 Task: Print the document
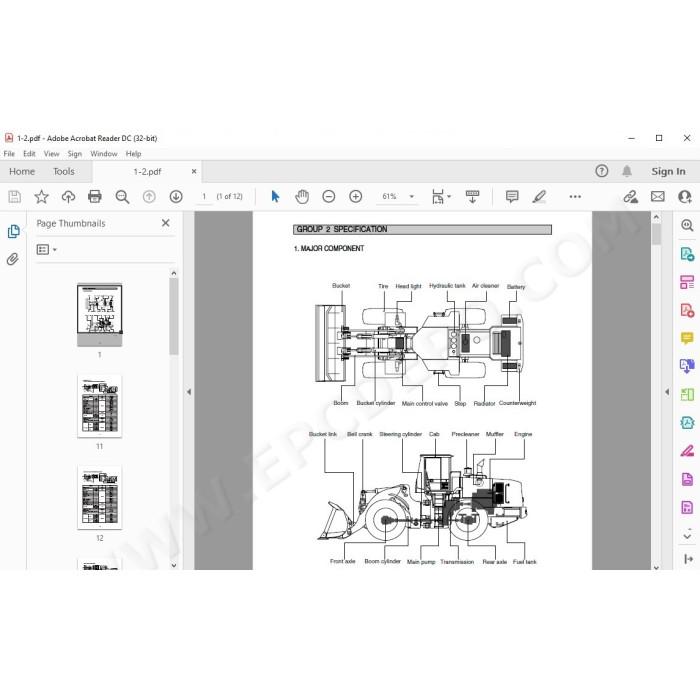(95, 196)
